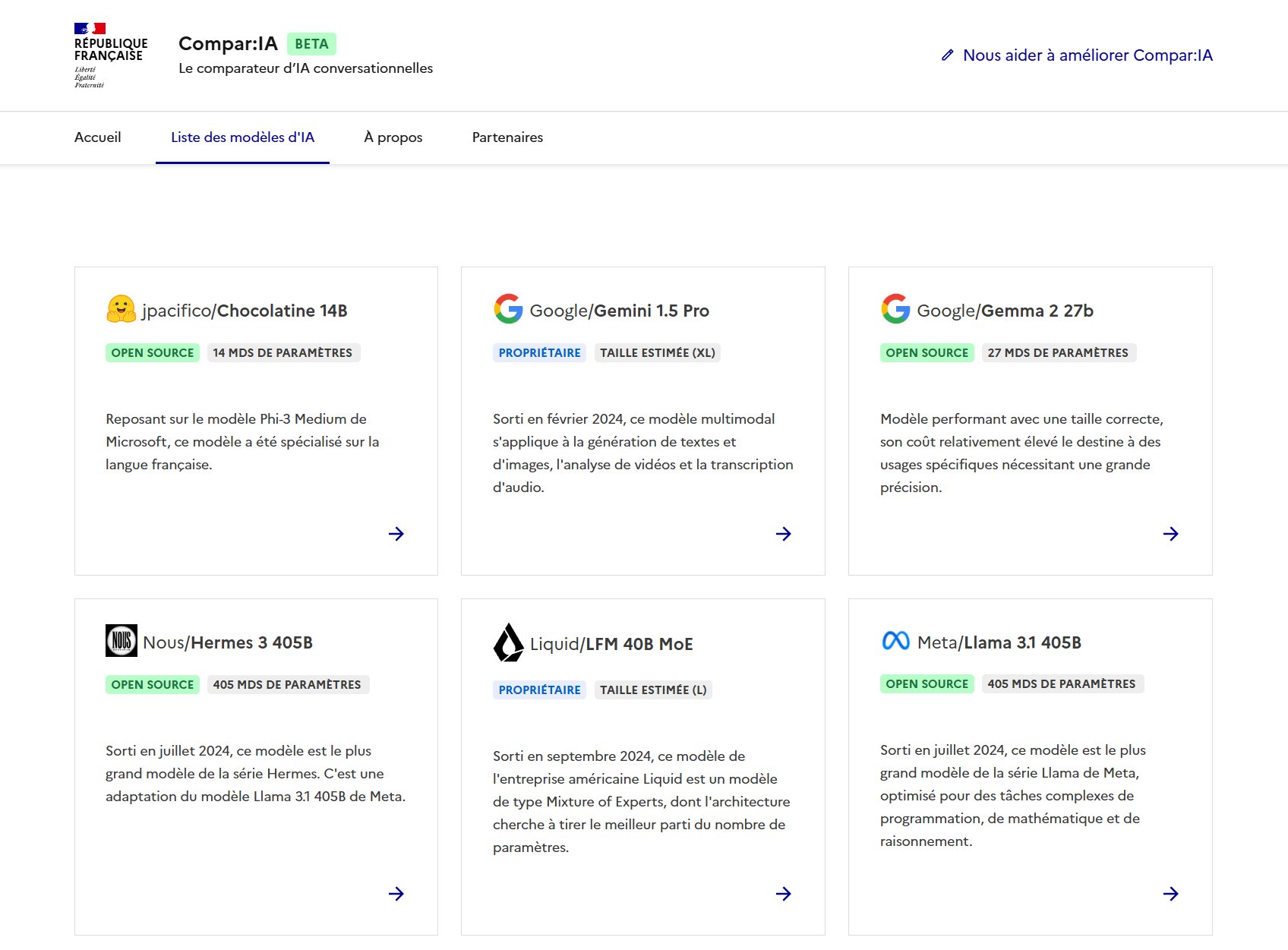Open Hermes 3 405B details via its arrow
The height and width of the screenshot is (950, 1288).
click(x=396, y=894)
